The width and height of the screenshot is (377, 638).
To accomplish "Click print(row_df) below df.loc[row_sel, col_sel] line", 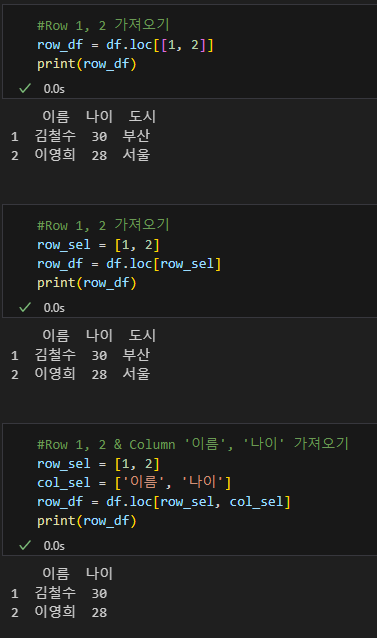I will [x=87, y=521].
